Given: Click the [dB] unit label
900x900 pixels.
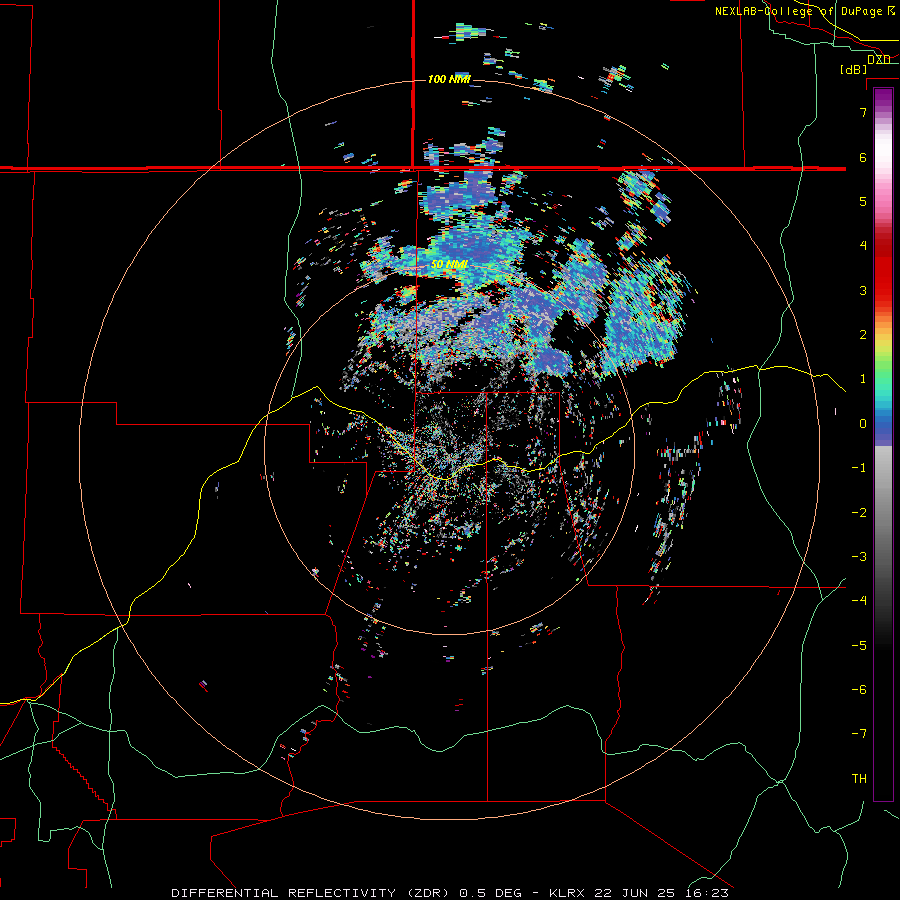Looking at the screenshot, I should (x=854, y=69).
